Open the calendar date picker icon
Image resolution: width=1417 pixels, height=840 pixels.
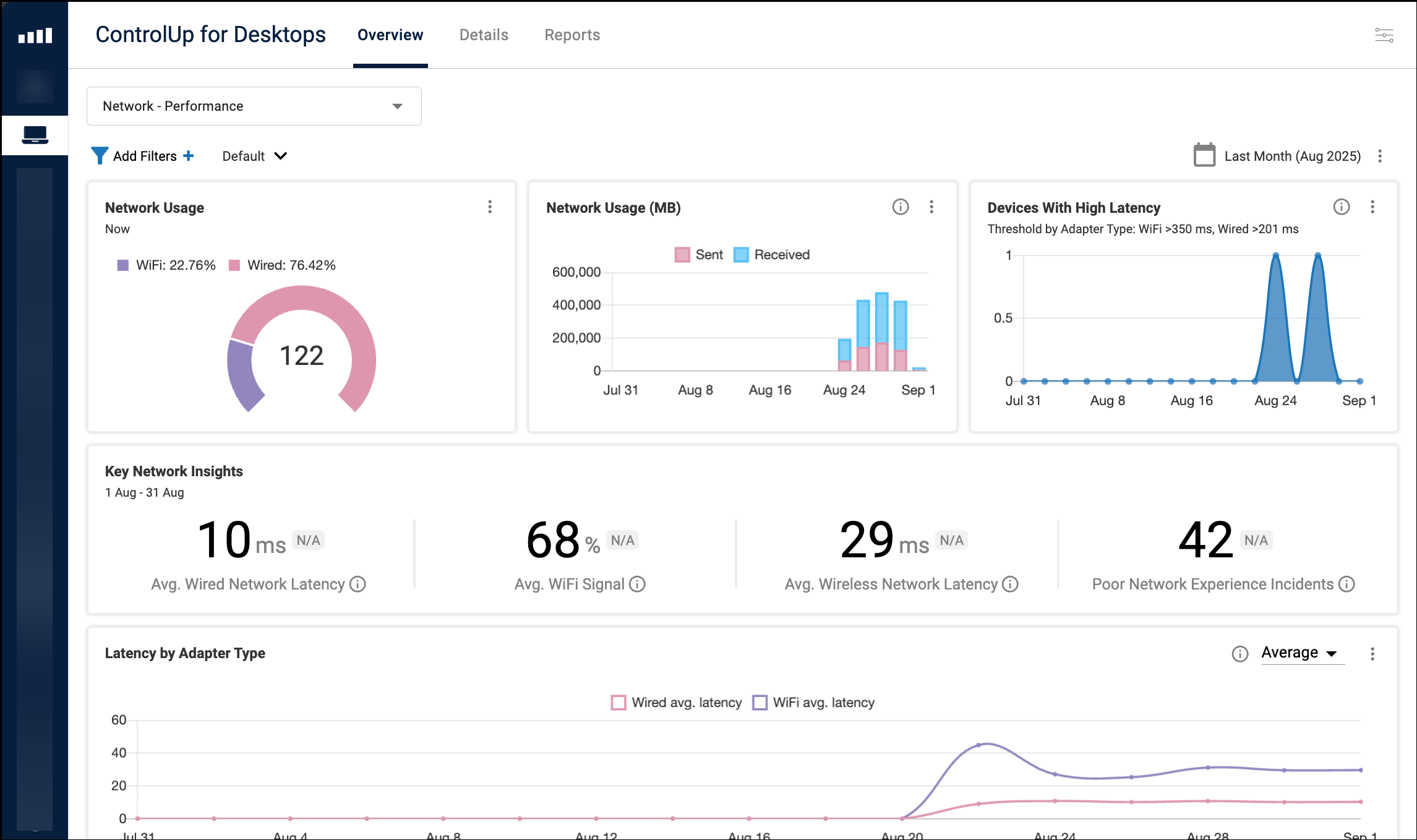point(1204,155)
